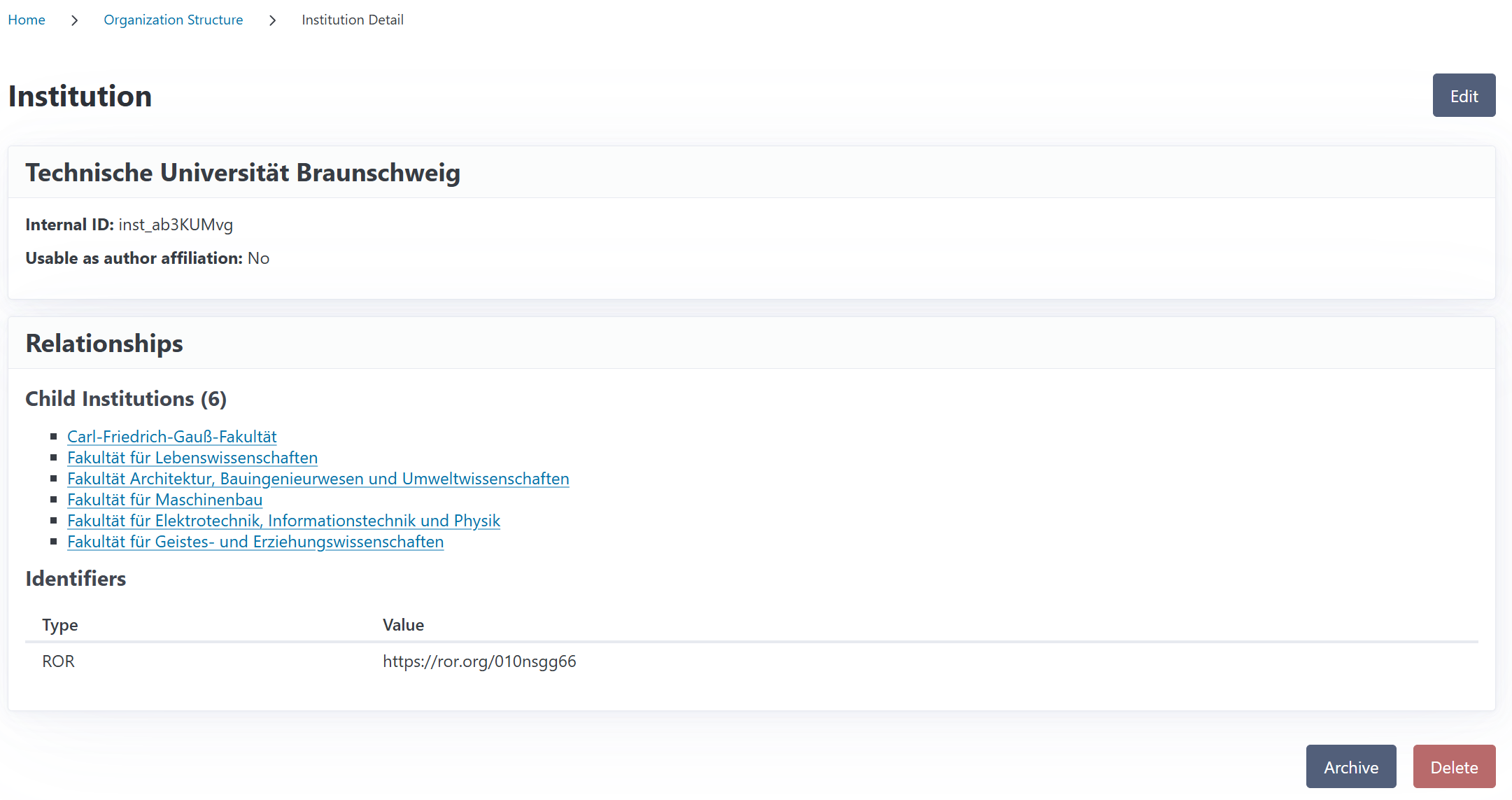Open Fakultät für Elektrotechnik, Informationstechnik und Physik
Image resolution: width=1512 pixels, height=800 pixels.
283,521
